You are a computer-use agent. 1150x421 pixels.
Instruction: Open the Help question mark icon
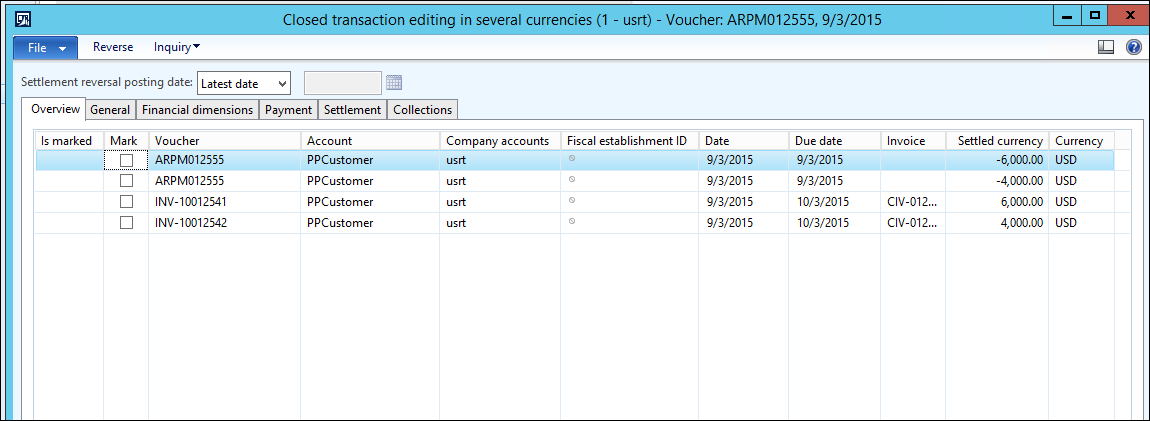(x=1133, y=47)
